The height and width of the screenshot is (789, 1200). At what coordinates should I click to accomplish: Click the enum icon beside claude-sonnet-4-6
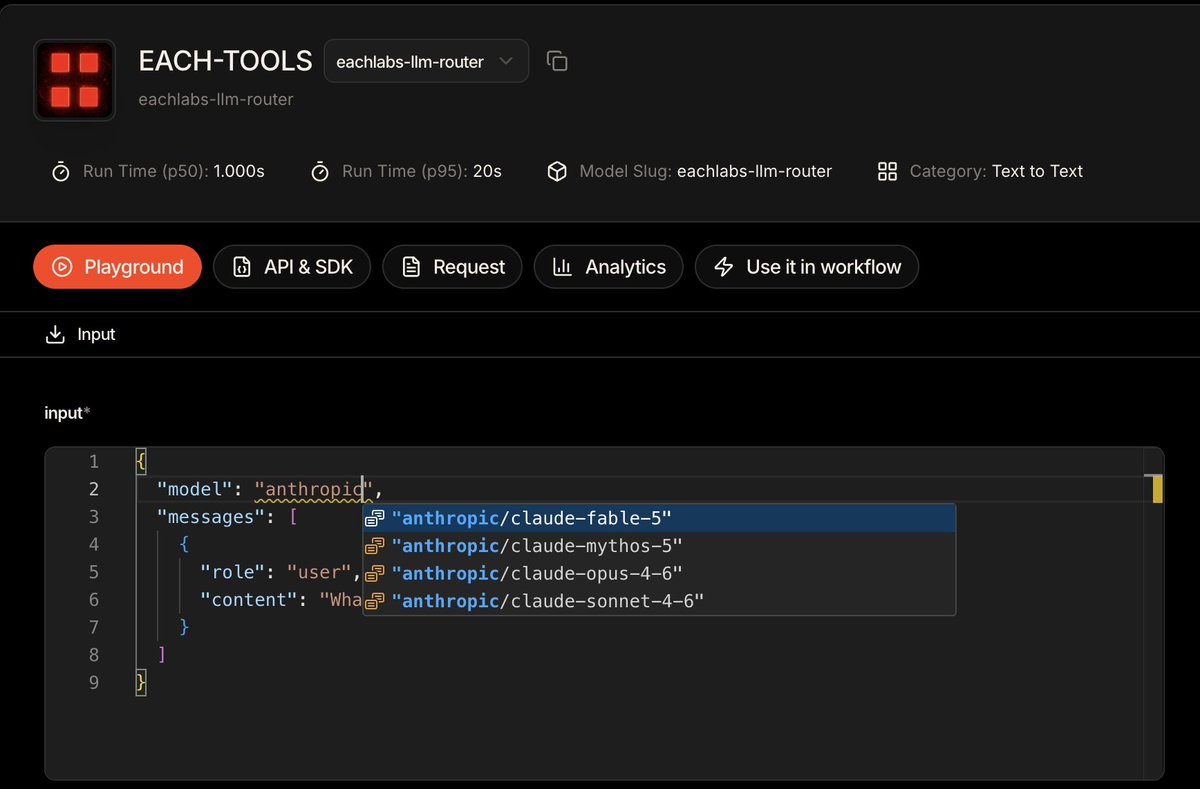point(375,601)
